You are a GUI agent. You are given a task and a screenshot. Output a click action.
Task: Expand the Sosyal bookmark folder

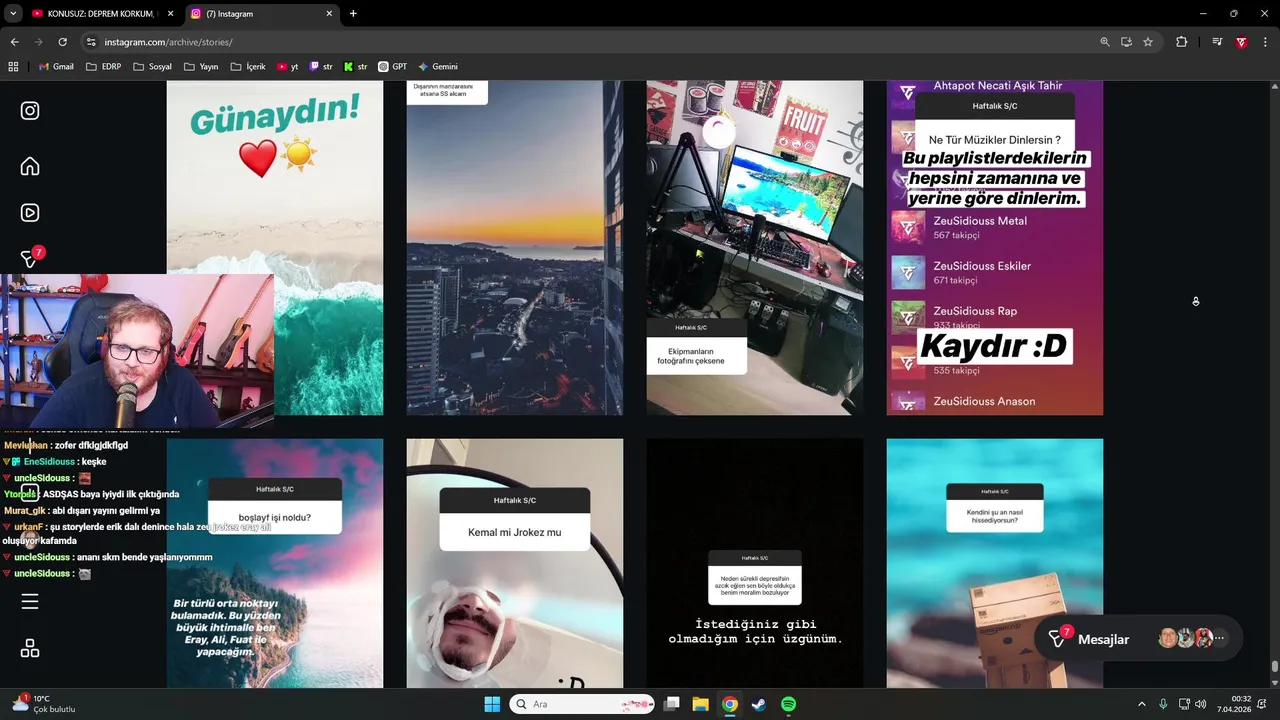[x=152, y=67]
